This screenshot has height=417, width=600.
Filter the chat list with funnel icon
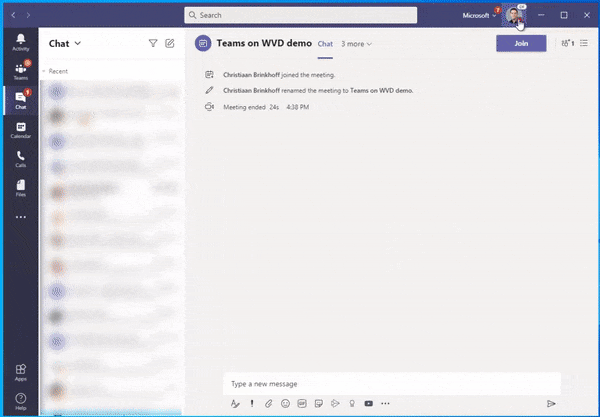153,43
